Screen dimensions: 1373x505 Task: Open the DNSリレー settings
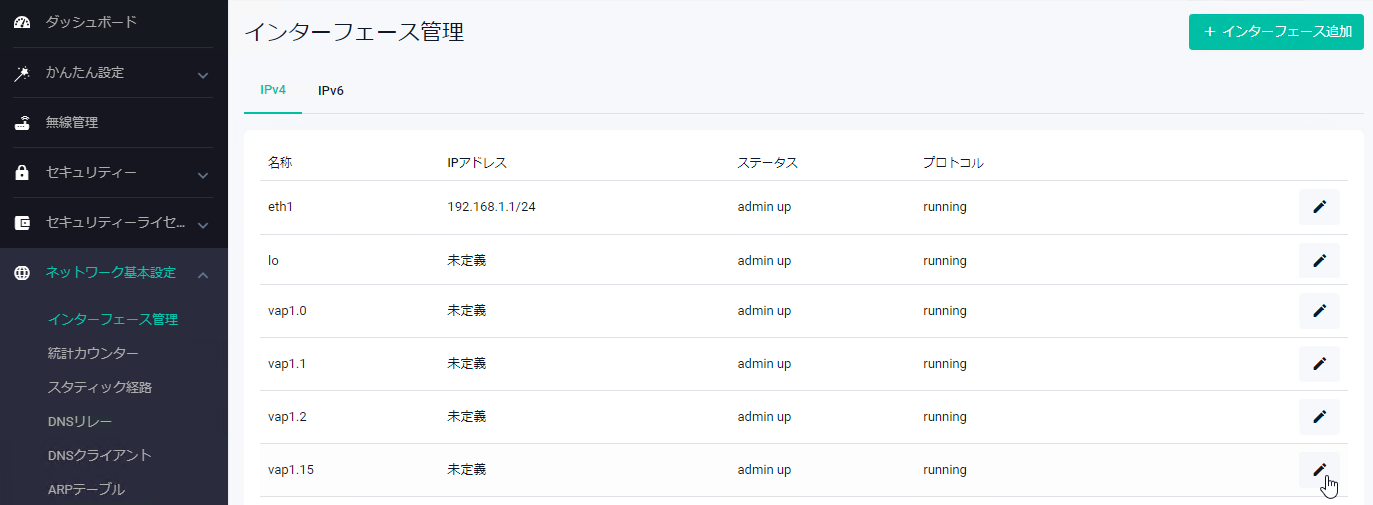coord(80,421)
